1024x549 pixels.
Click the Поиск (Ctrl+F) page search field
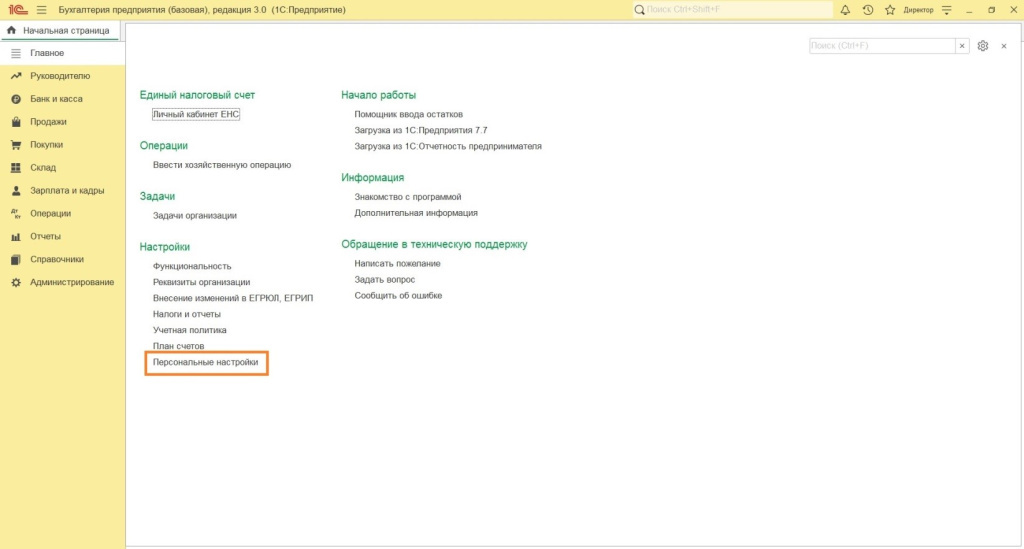point(880,46)
